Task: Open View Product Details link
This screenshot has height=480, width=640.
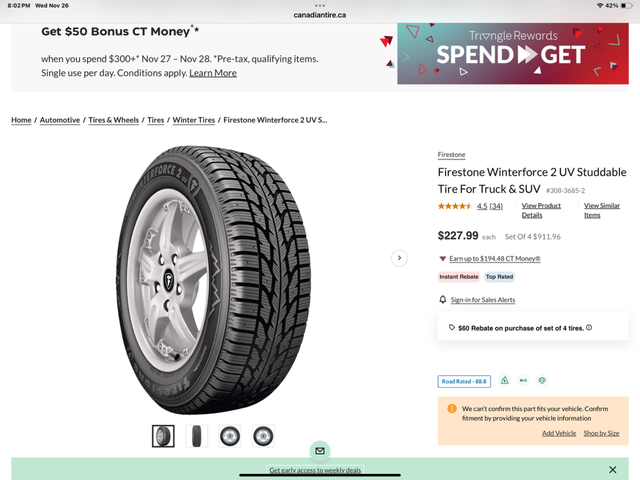Action: pyautogui.click(x=541, y=210)
